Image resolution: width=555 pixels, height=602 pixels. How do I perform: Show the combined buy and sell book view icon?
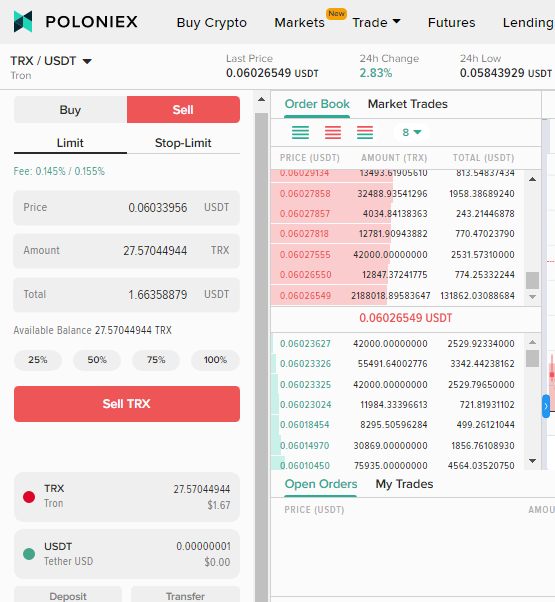[365, 132]
